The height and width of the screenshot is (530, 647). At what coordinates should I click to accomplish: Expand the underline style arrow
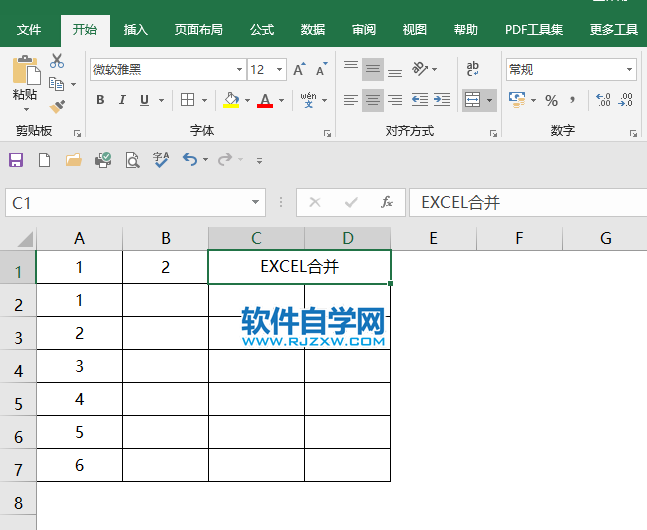161,100
